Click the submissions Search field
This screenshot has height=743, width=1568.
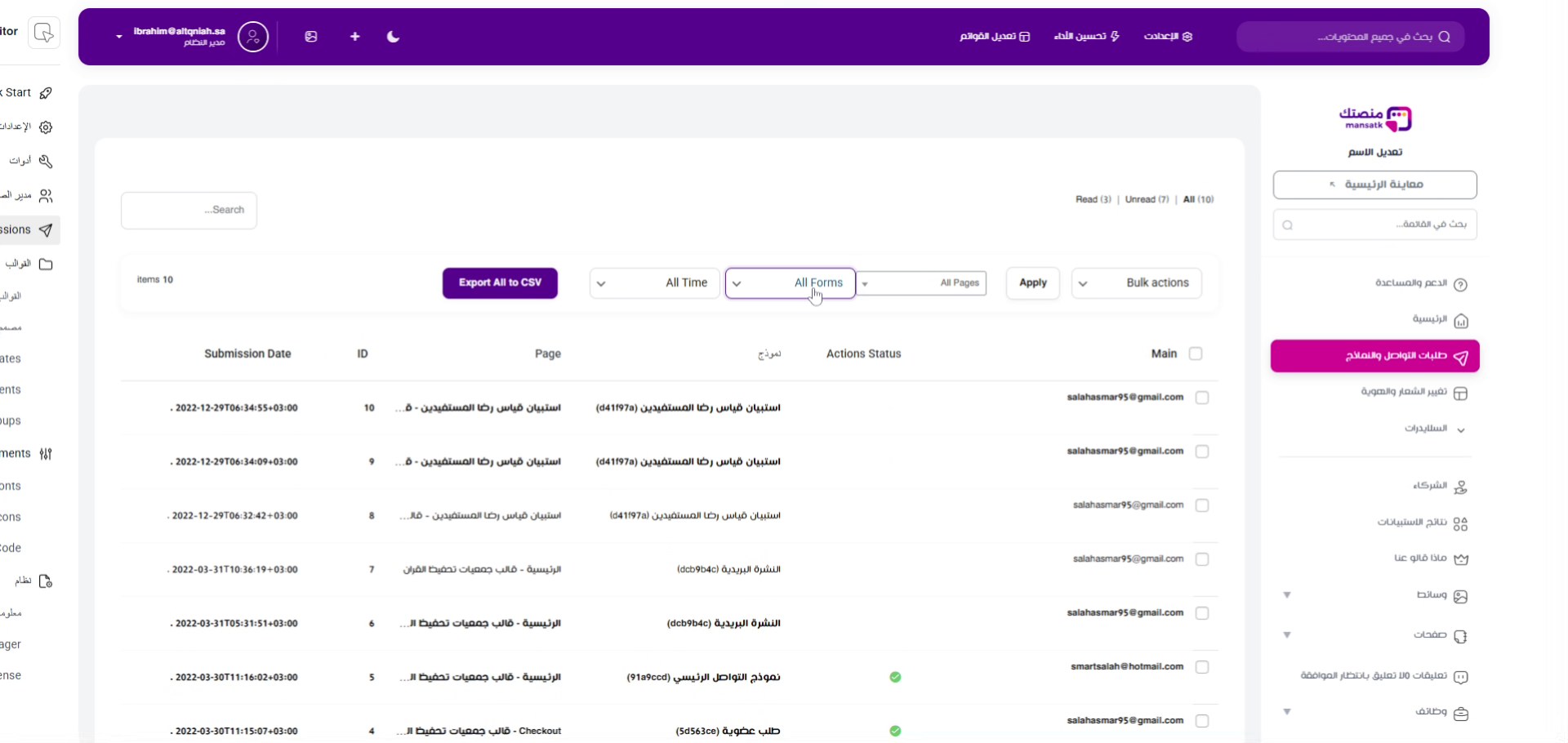point(189,211)
